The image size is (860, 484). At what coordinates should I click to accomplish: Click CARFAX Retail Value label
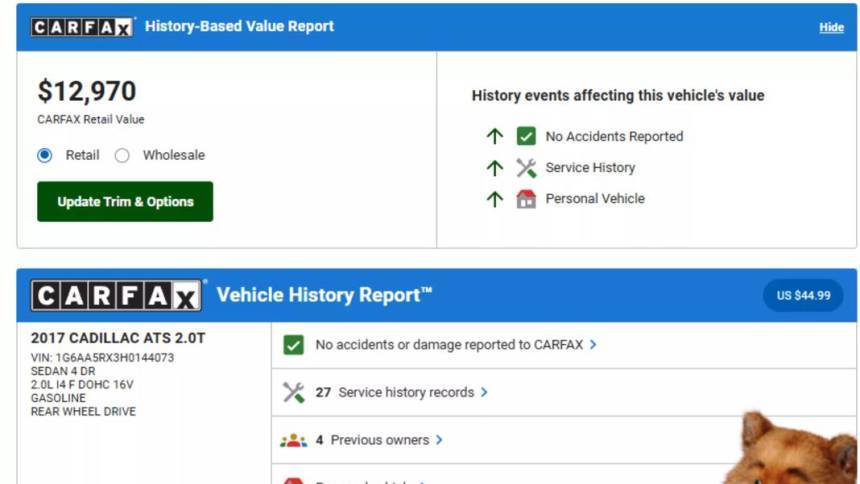point(91,120)
